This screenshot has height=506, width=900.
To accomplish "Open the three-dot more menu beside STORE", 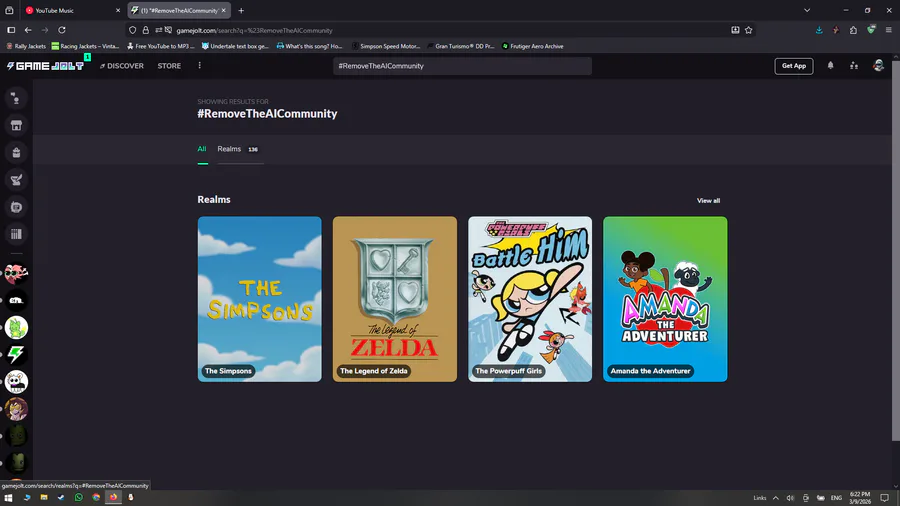I will pyautogui.click(x=200, y=65).
